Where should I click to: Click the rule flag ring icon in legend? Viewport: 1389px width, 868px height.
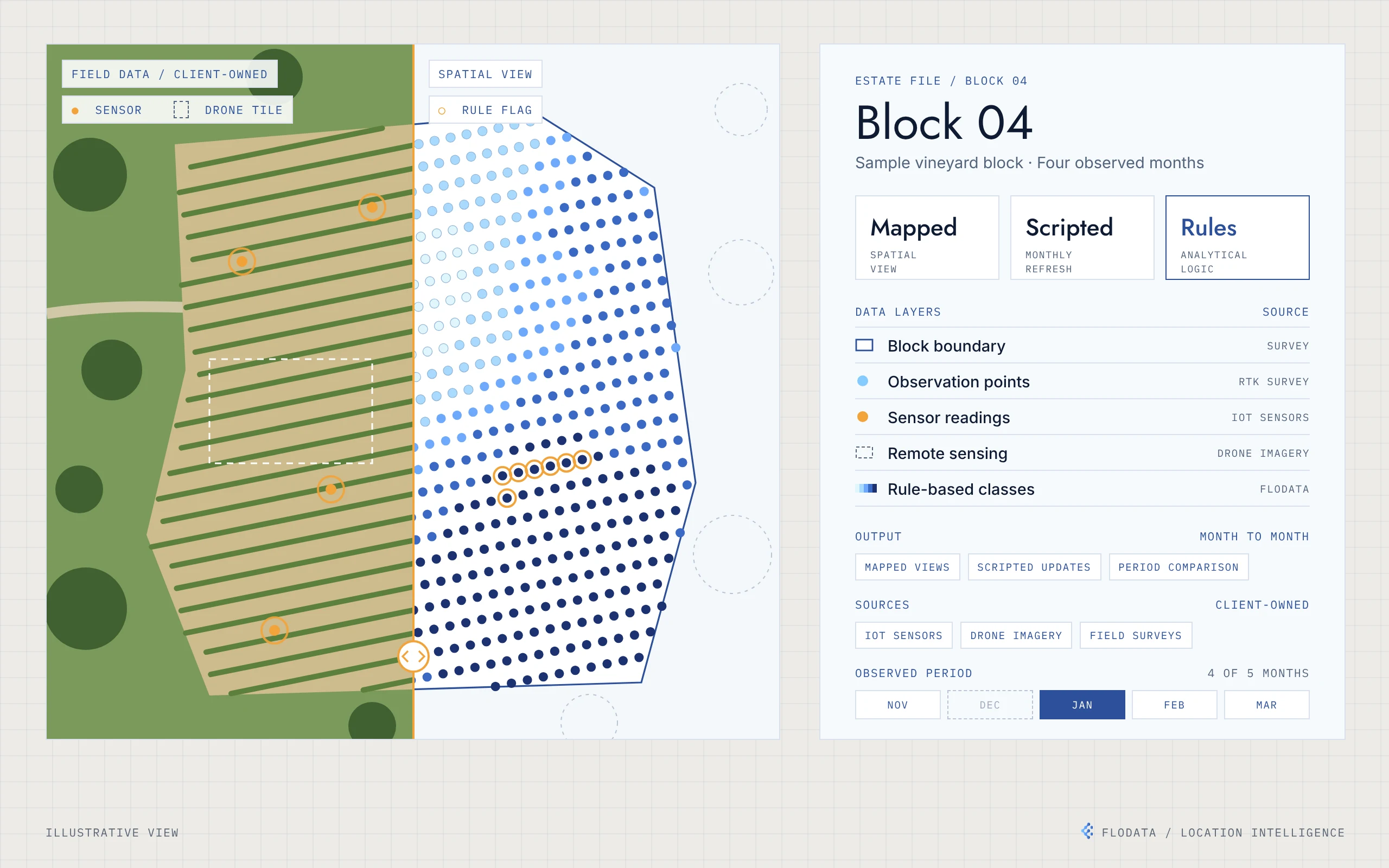point(442,111)
